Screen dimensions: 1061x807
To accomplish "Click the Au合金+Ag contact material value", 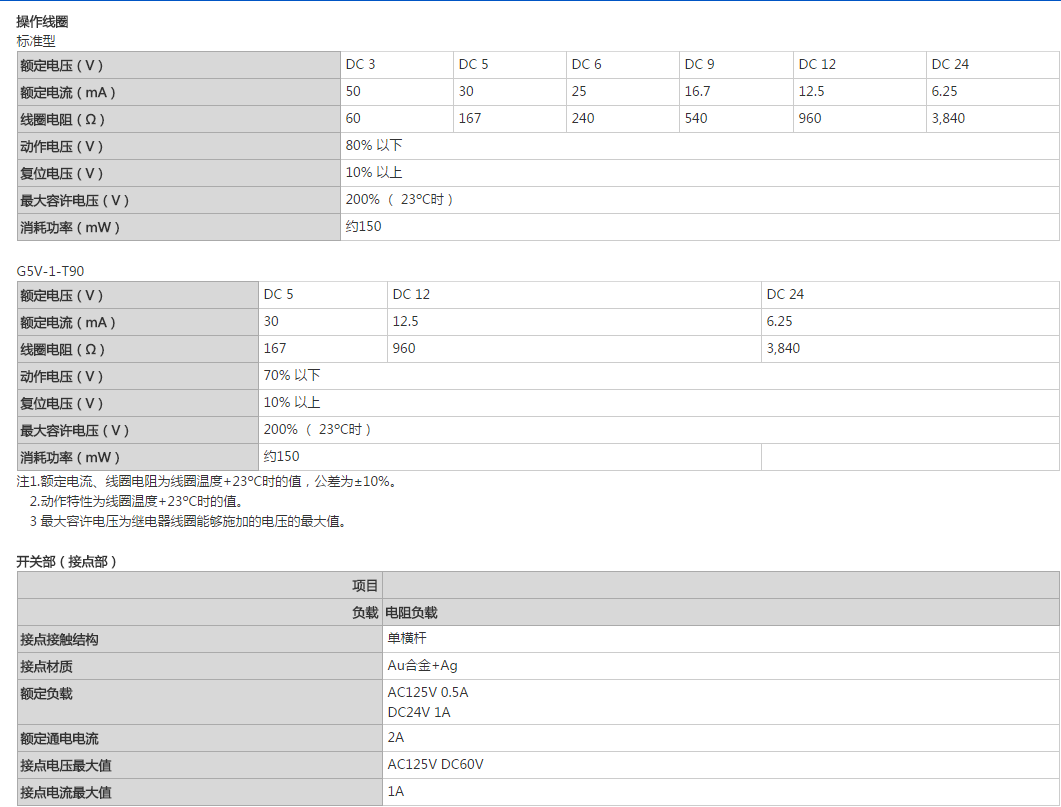I will tap(422, 665).
